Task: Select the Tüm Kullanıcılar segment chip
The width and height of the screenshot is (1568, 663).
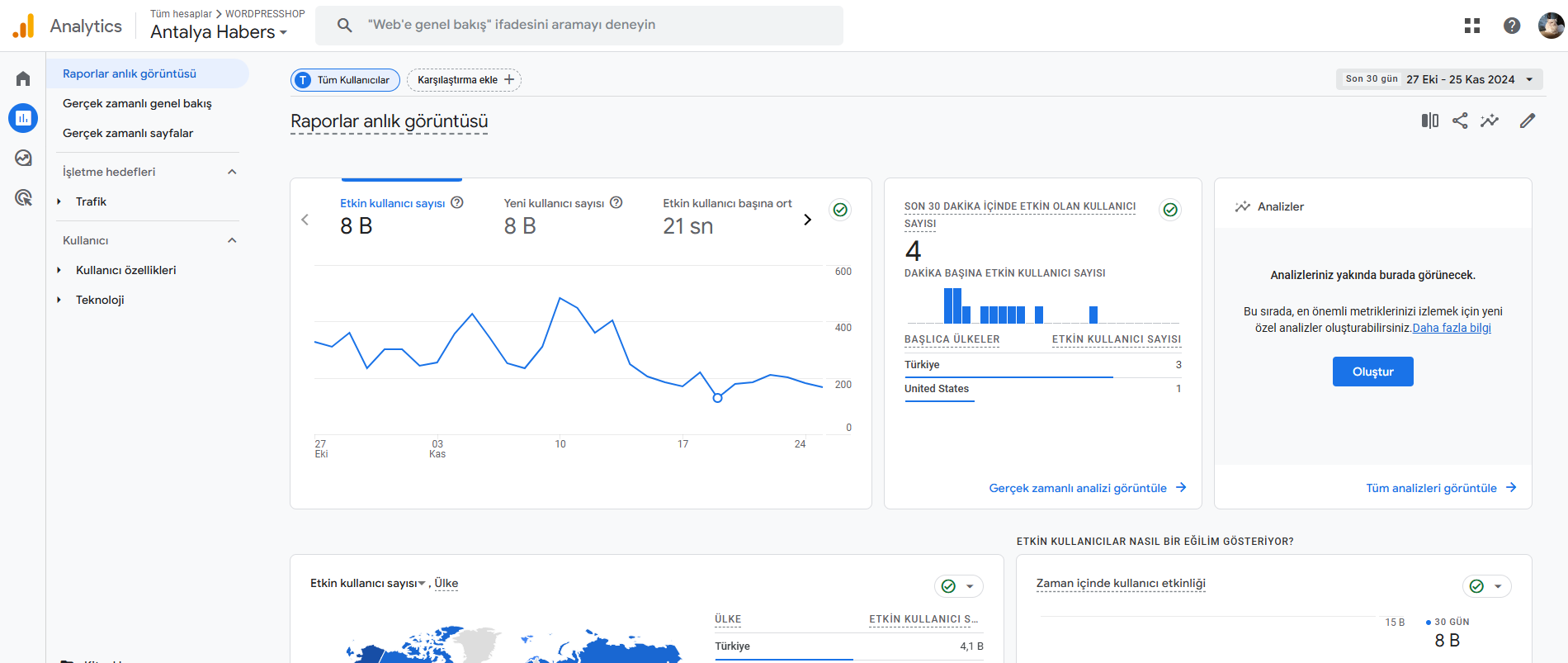Action: pos(345,80)
